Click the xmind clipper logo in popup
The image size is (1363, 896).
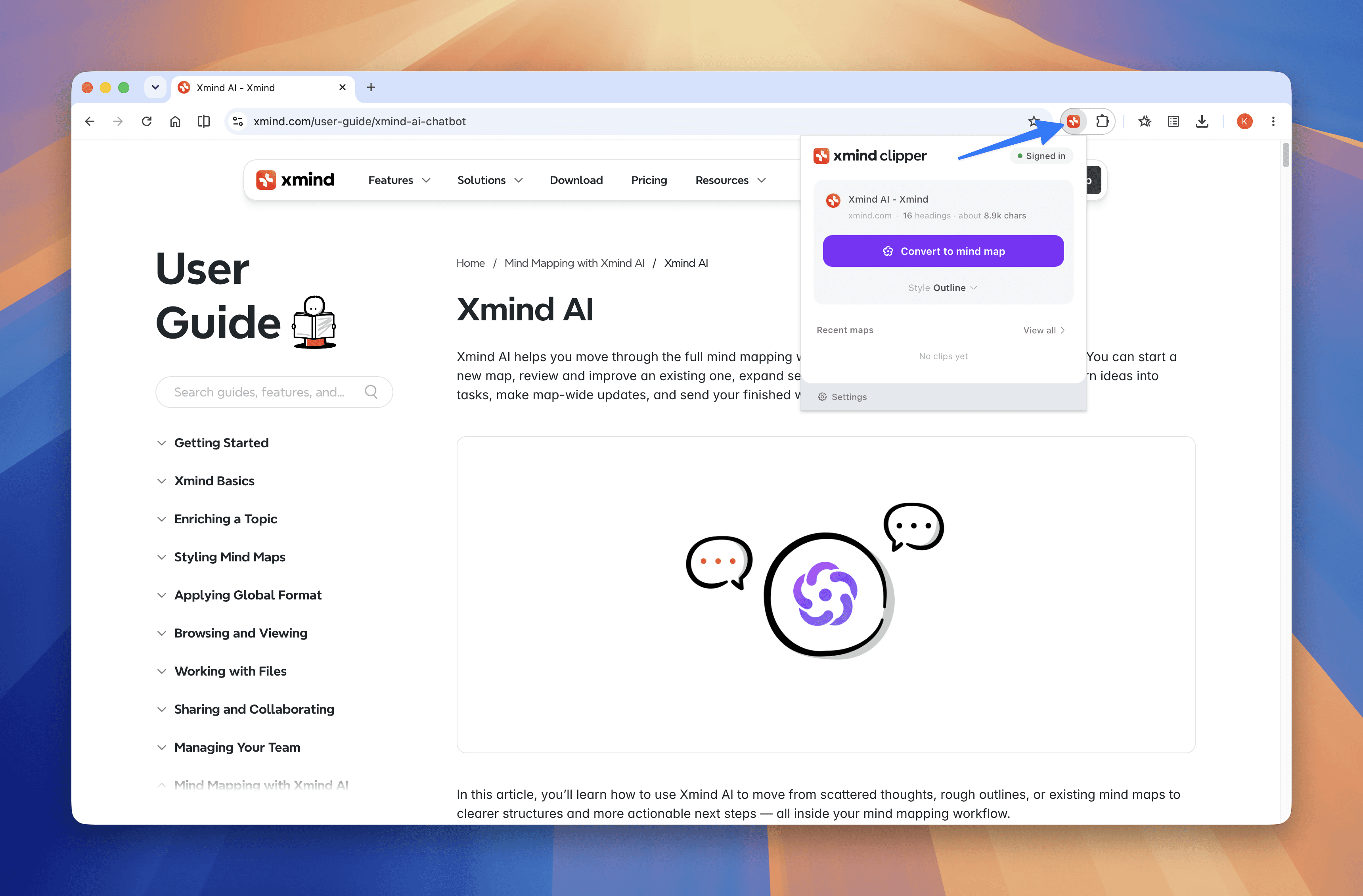(x=870, y=156)
